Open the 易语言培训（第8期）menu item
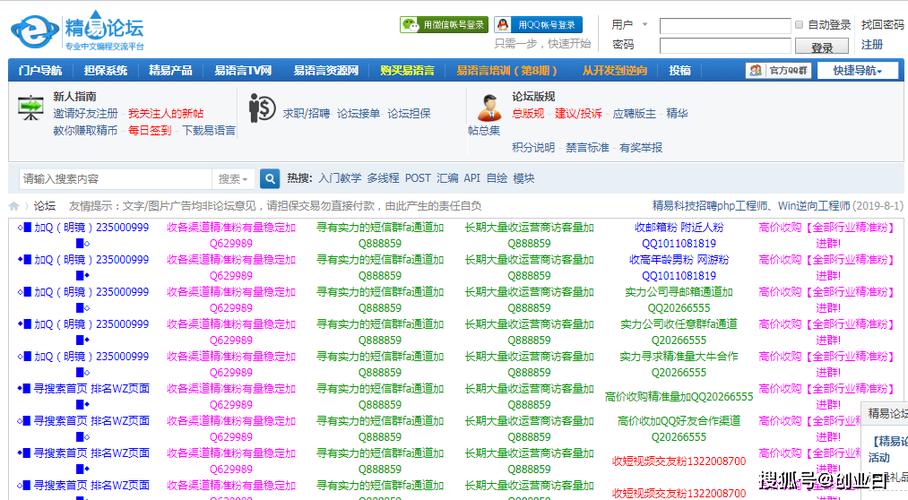Image resolution: width=908 pixels, height=500 pixels. (x=507, y=71)
